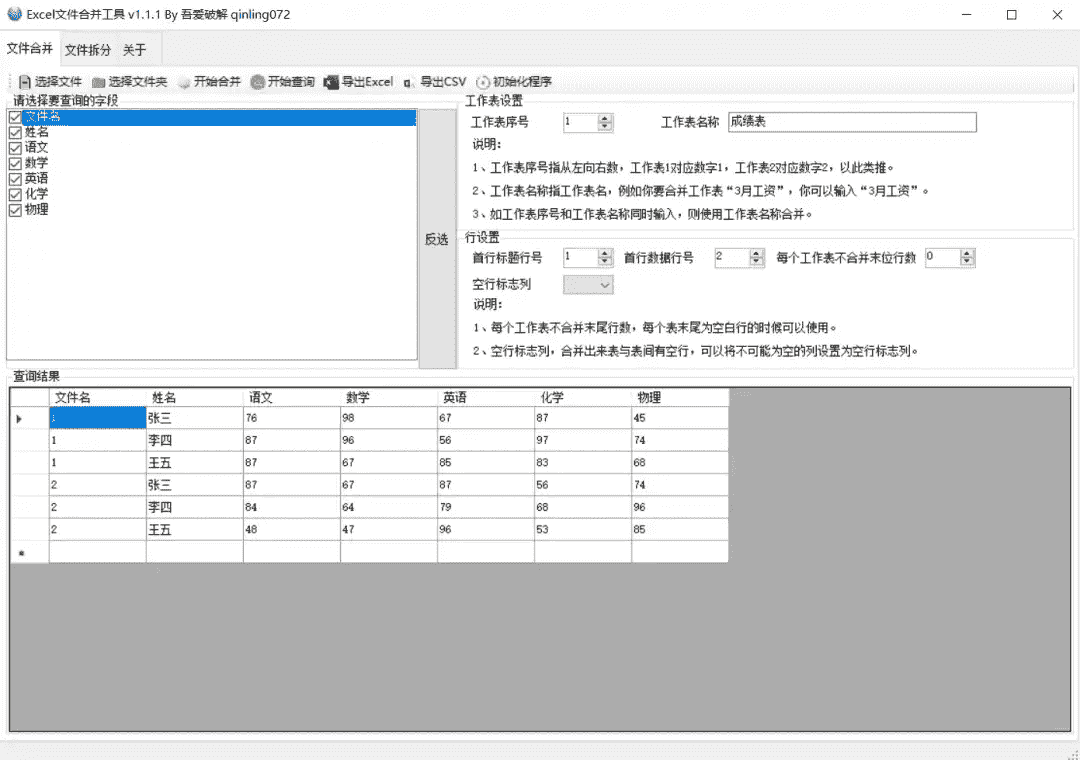Uncheck the 姓名 field checkbox
The height and width of the screenshot is (760, 1080).
tap(15, 132)
